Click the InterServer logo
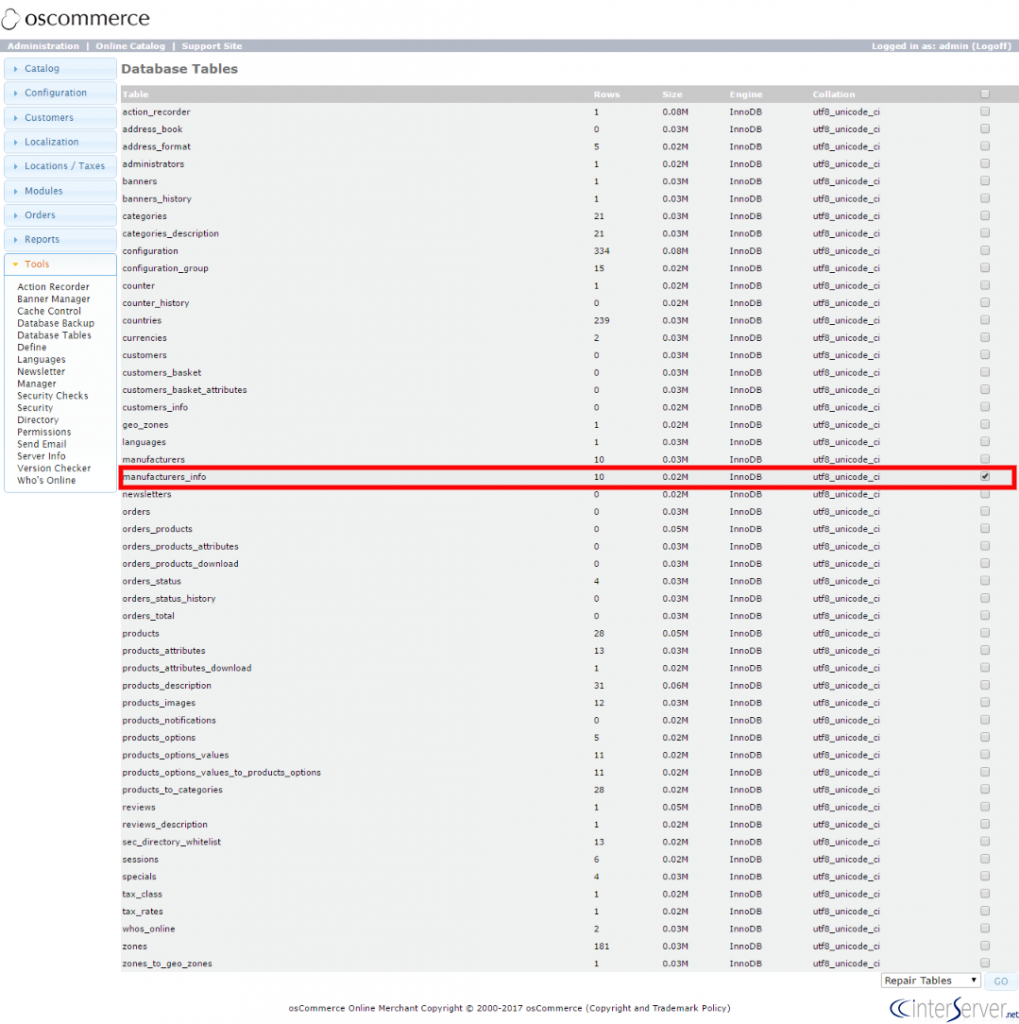The height and width of the screenshot is (1024, 1019). pyautogui.click(x=953, y=1008)
